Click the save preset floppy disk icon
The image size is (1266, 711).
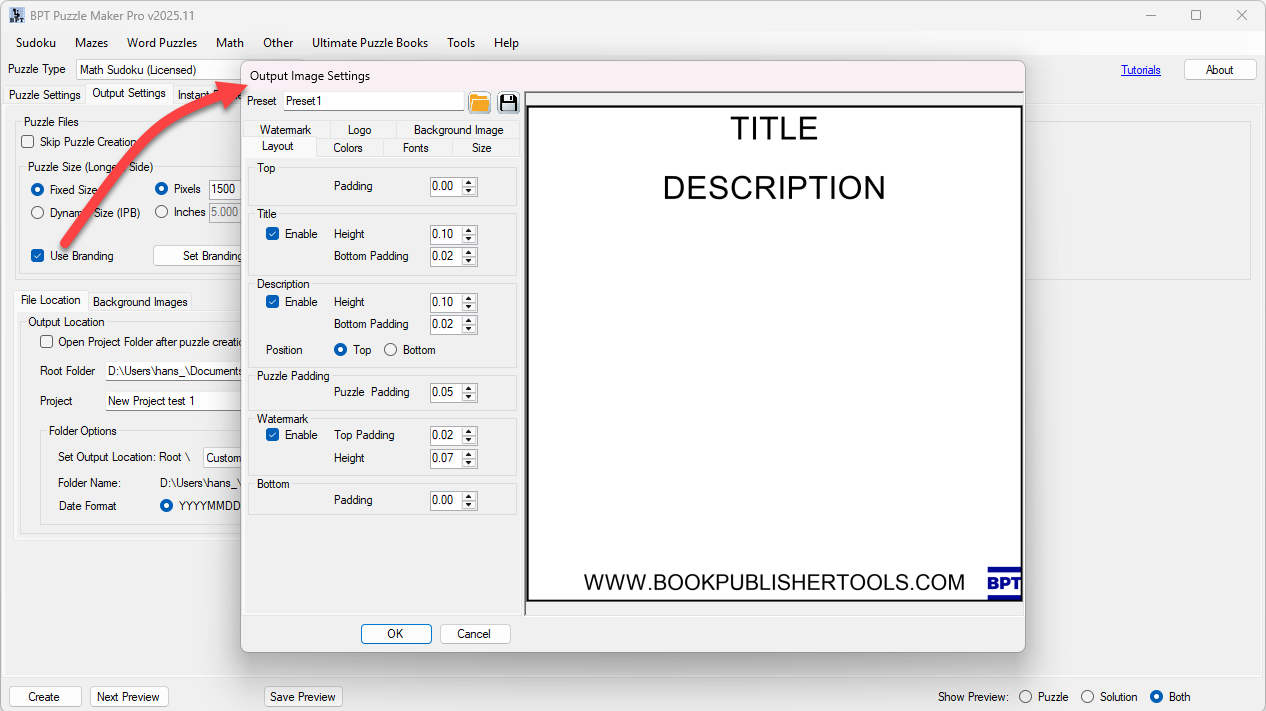coord(508,102)
